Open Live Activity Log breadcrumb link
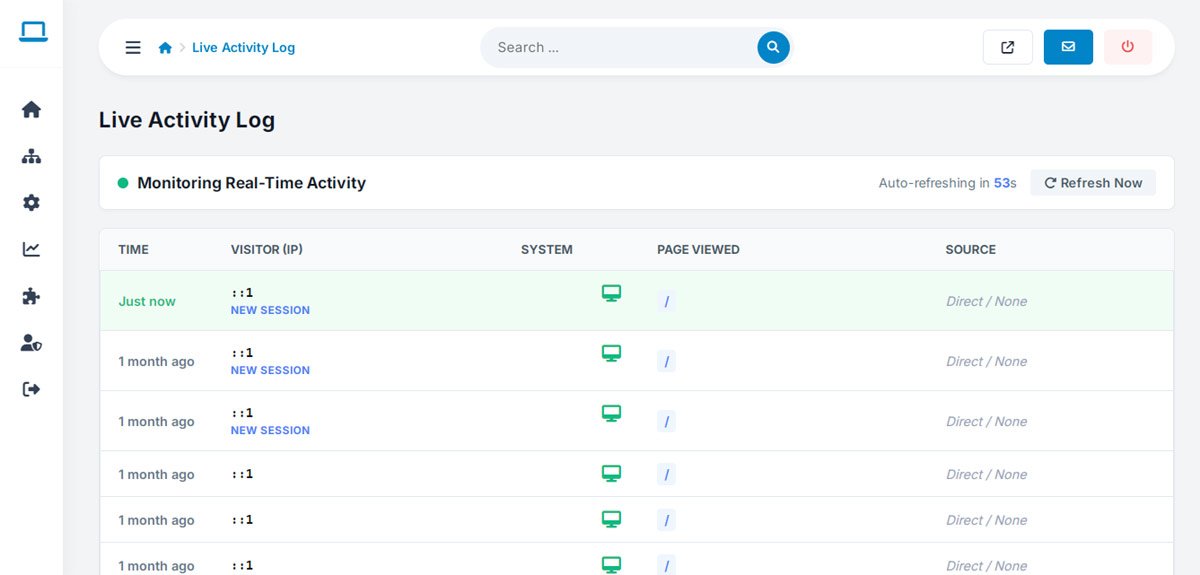The width and height of the screenshot is (1200, 575). click(243, 47)
